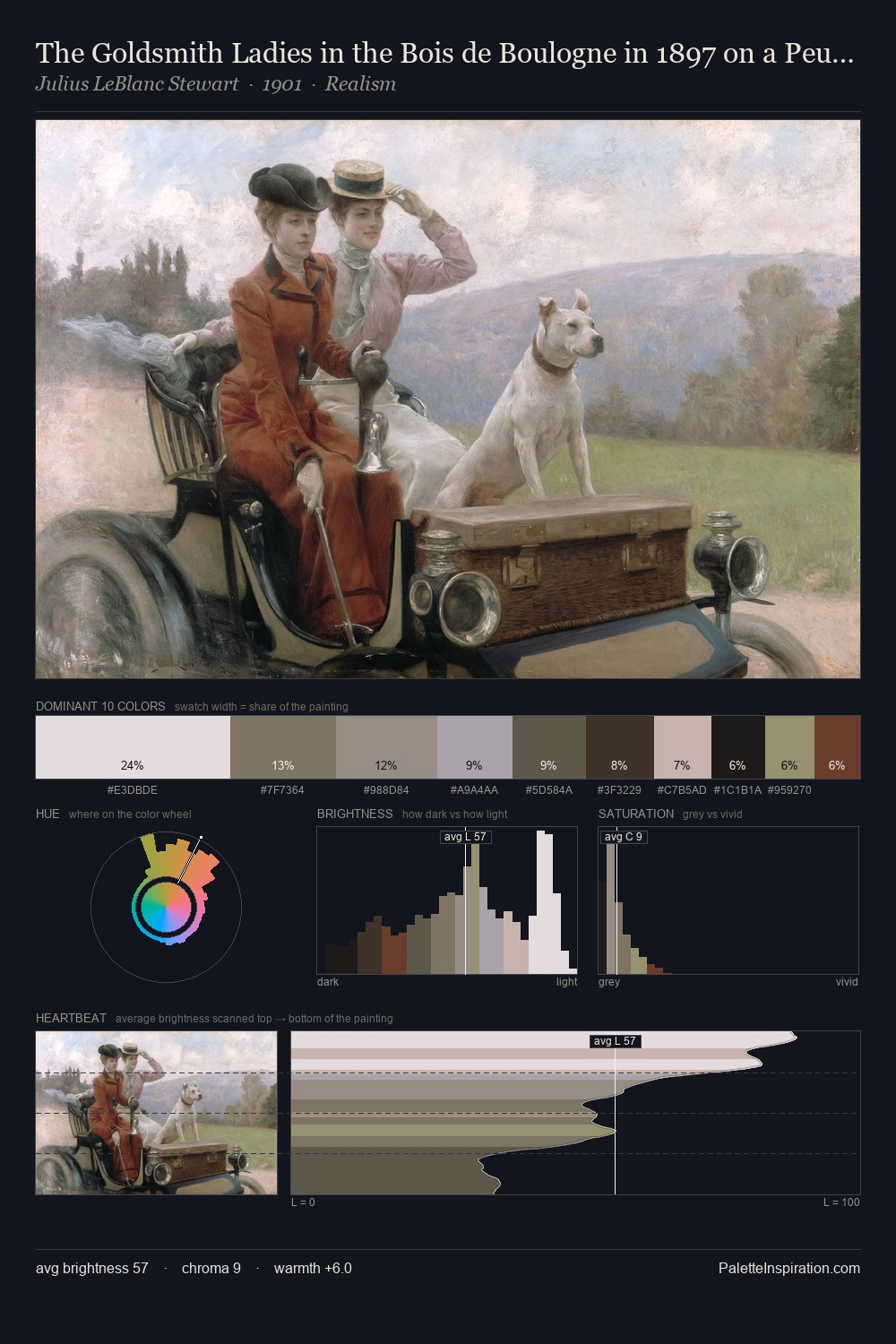Click the small Heartbeat painting thumbnail
This screenshot has width=896, height=1344.
pyautogui.click(x=157, y=1113)
